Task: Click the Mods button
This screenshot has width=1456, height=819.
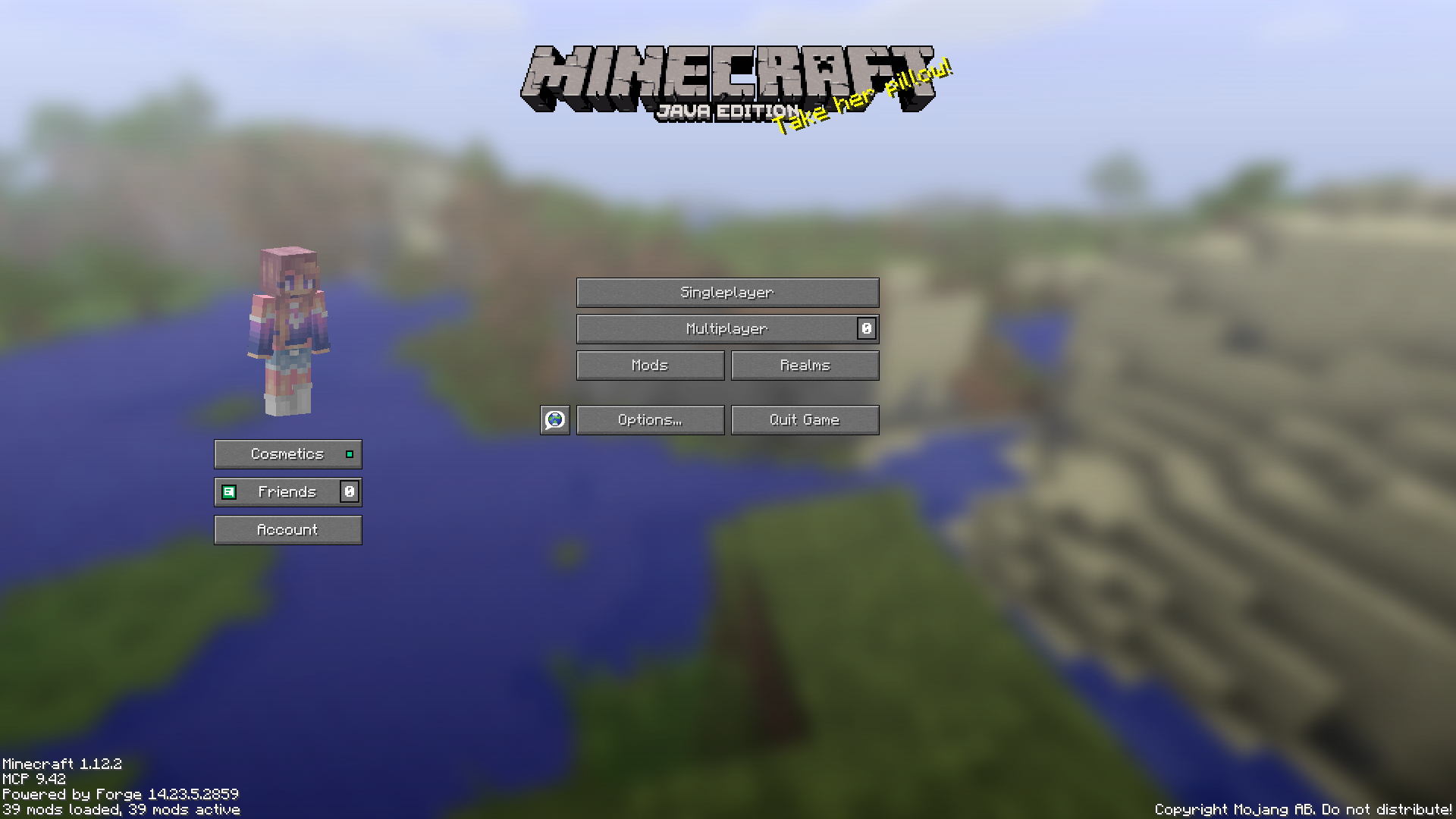Action: click(x=650, y=364)
